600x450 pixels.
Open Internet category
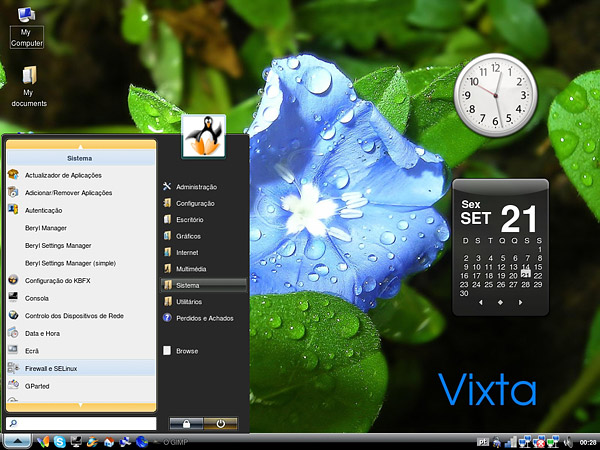pos(204,253)
